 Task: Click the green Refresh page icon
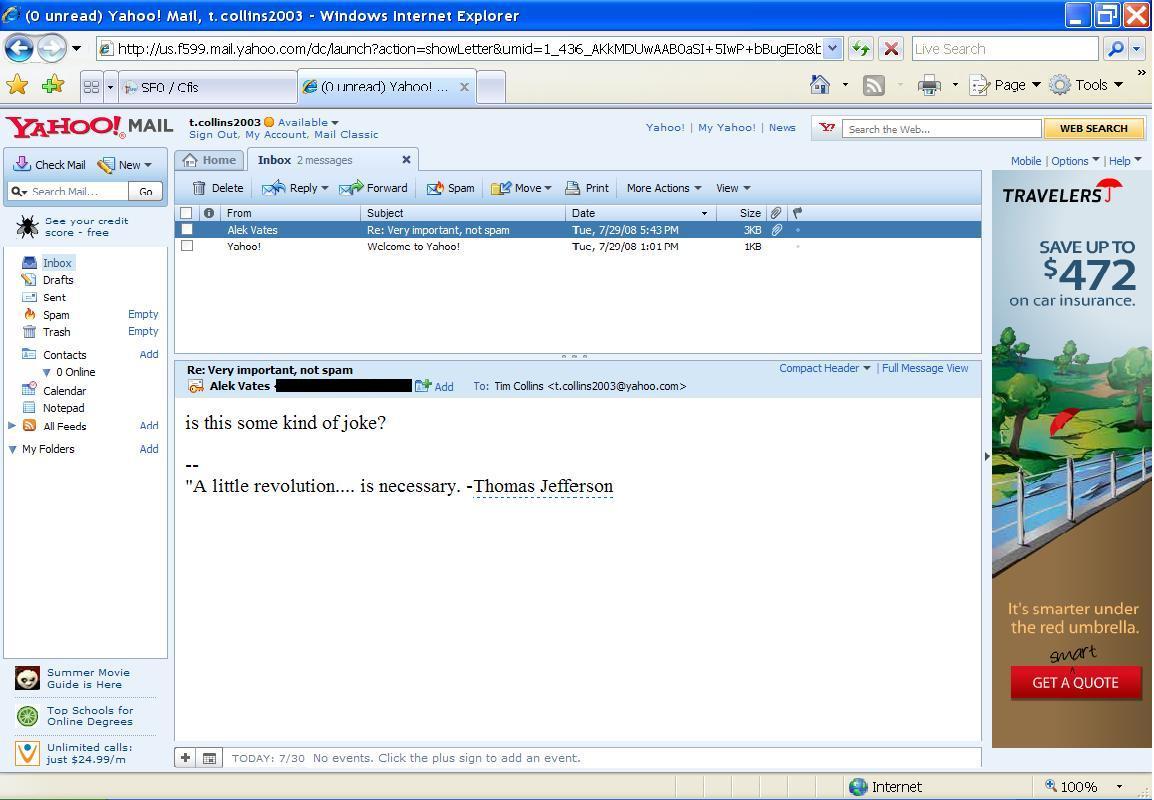point(860,49)
